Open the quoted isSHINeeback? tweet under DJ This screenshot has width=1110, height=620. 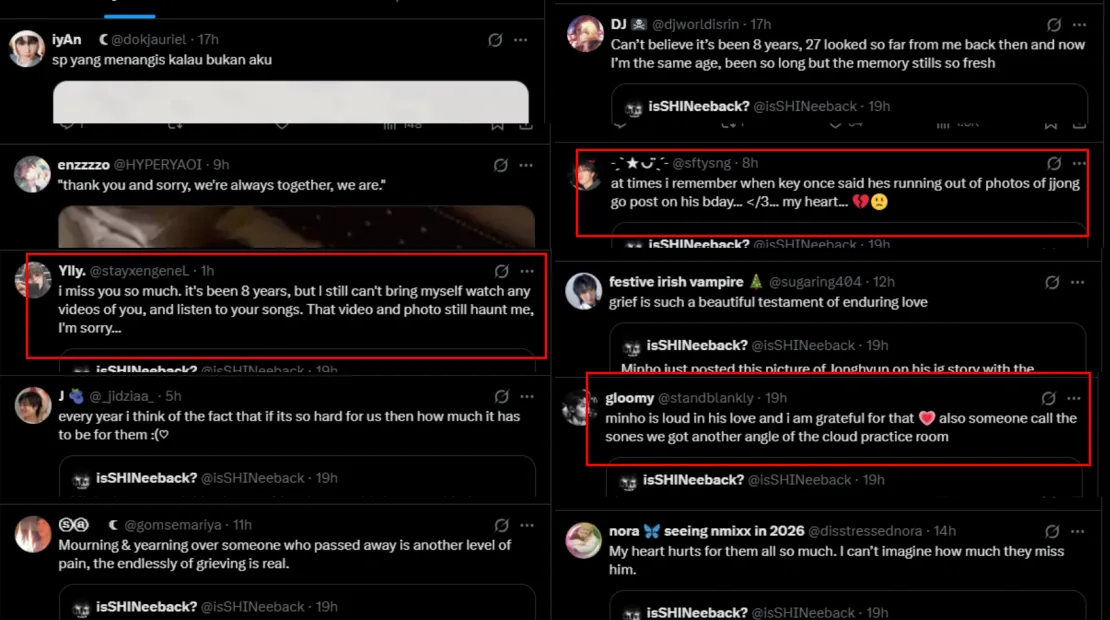tap(849, 105)
